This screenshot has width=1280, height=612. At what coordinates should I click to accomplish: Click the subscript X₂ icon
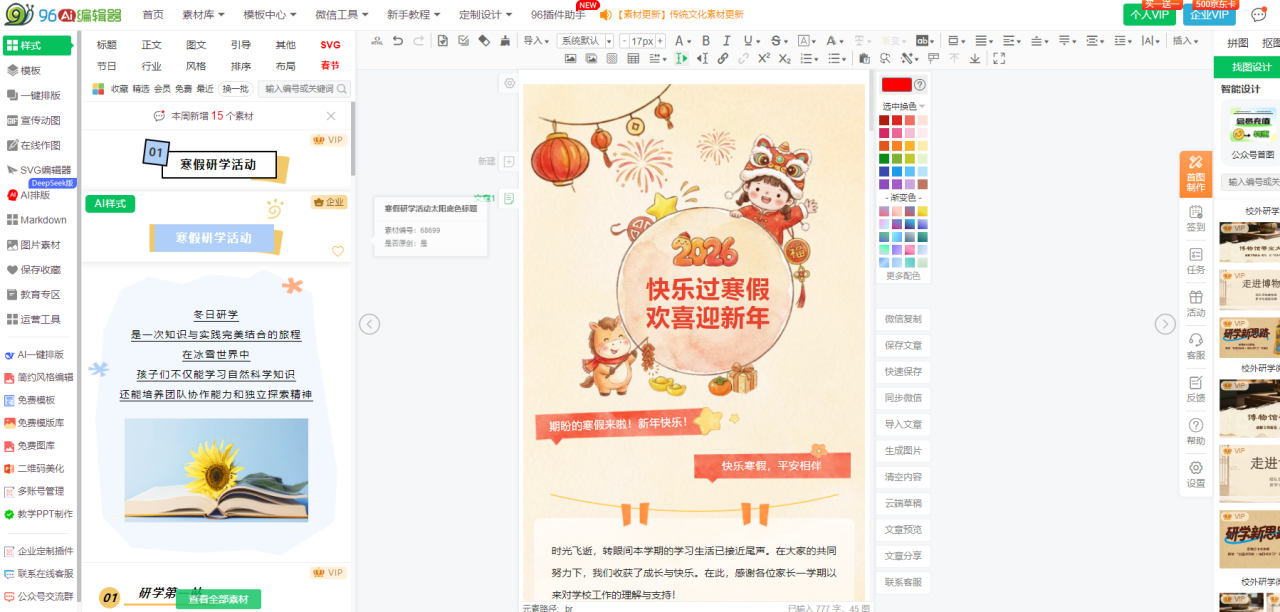[785, 59]
